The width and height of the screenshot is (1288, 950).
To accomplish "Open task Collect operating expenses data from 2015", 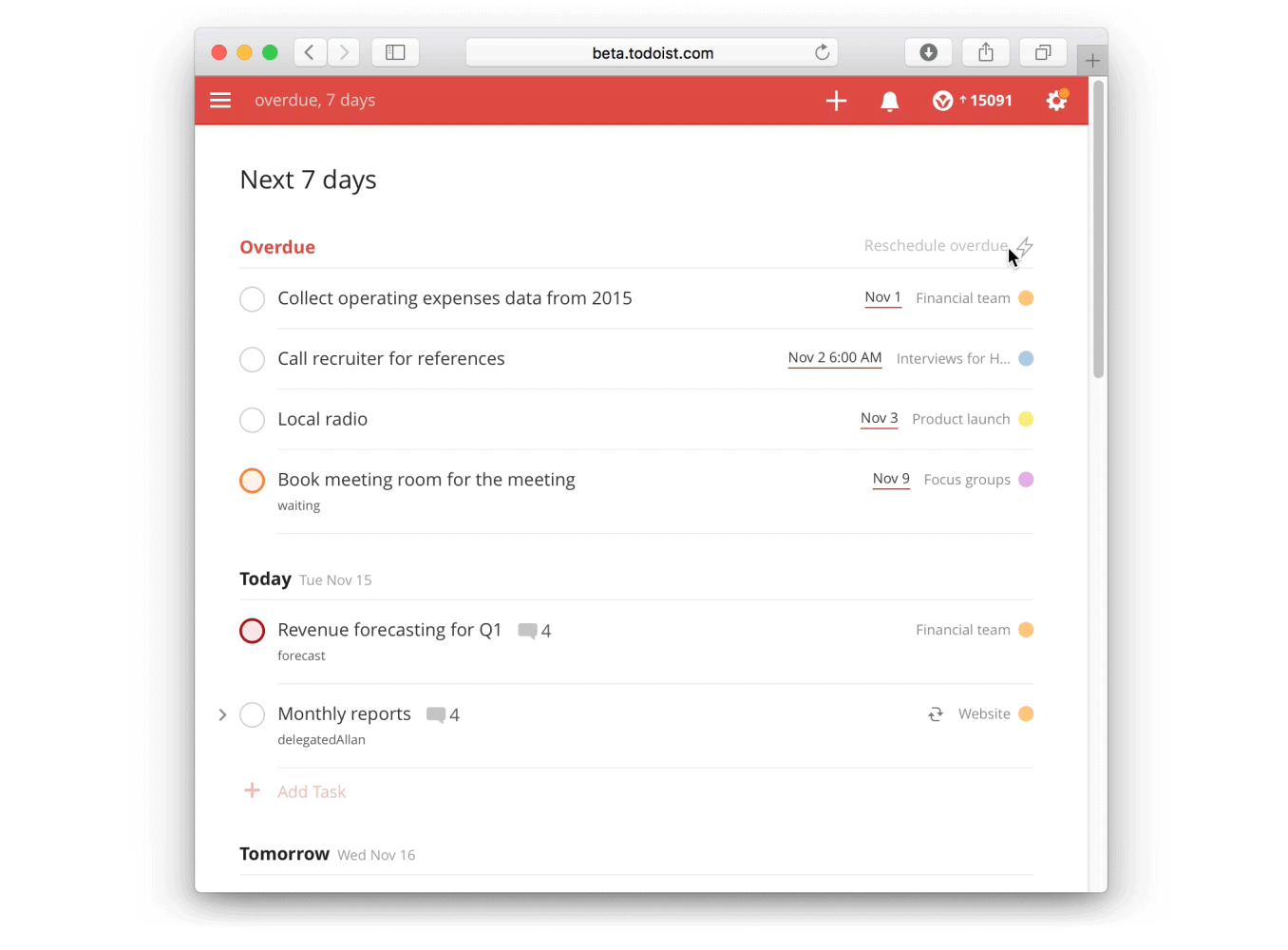I will point(454,298).
